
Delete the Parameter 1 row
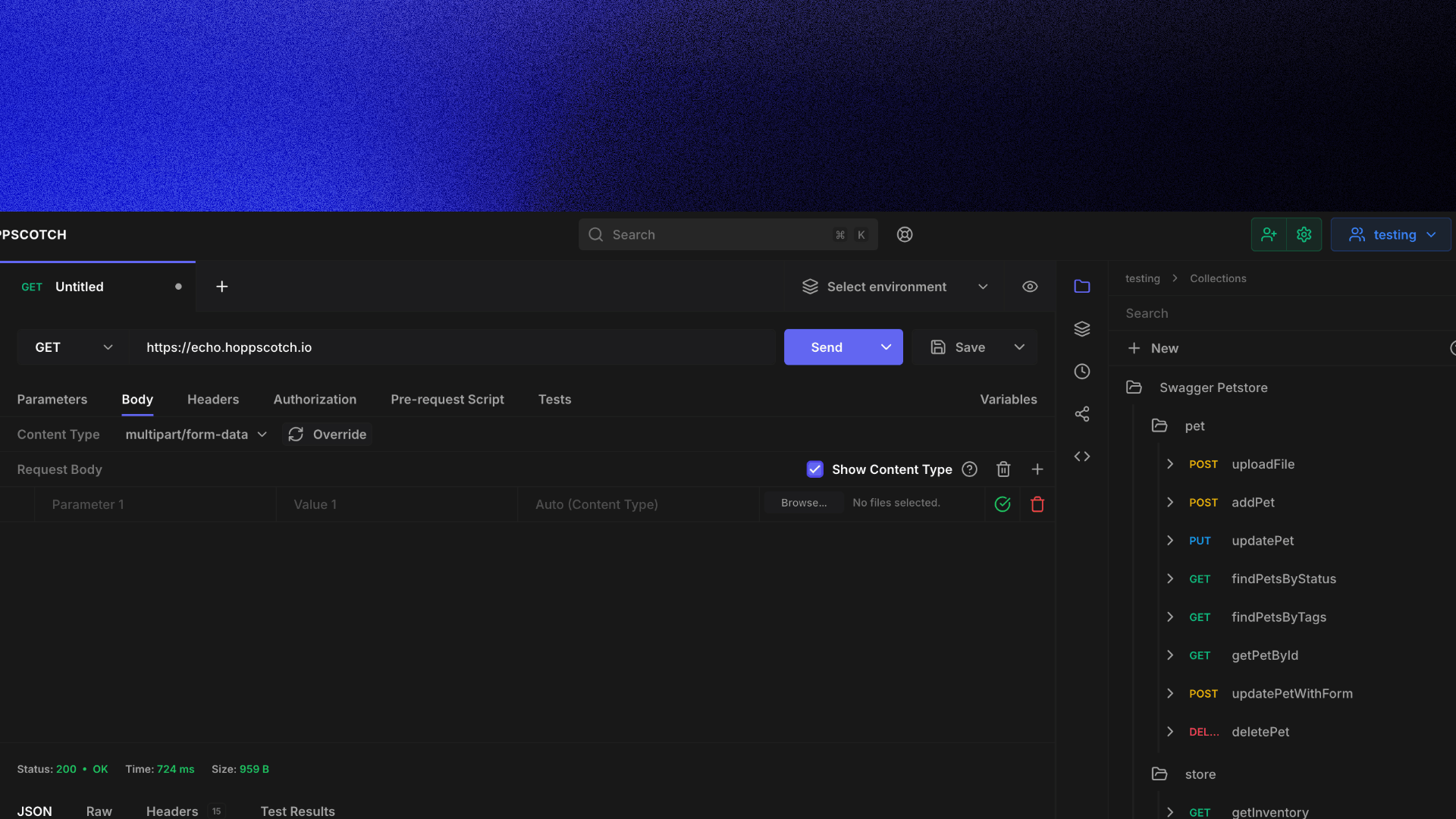[1037, 504]
